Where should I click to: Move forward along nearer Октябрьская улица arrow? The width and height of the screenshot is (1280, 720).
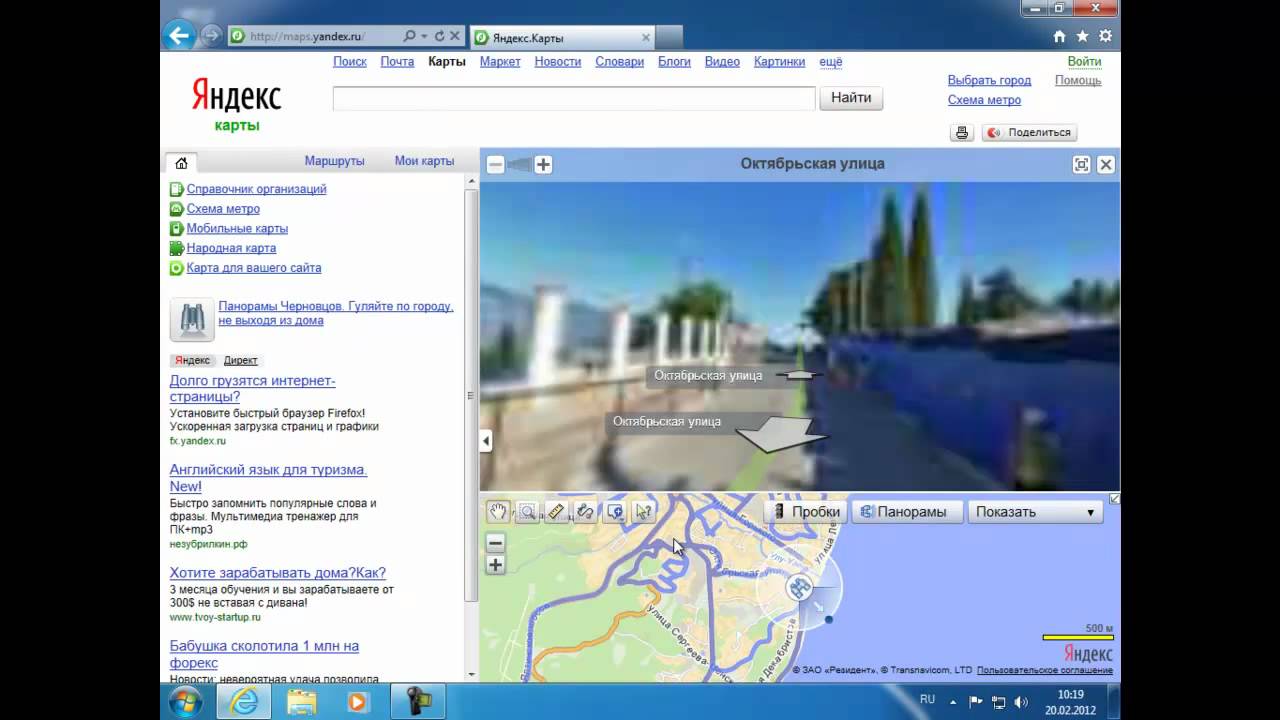pos(781,434)
